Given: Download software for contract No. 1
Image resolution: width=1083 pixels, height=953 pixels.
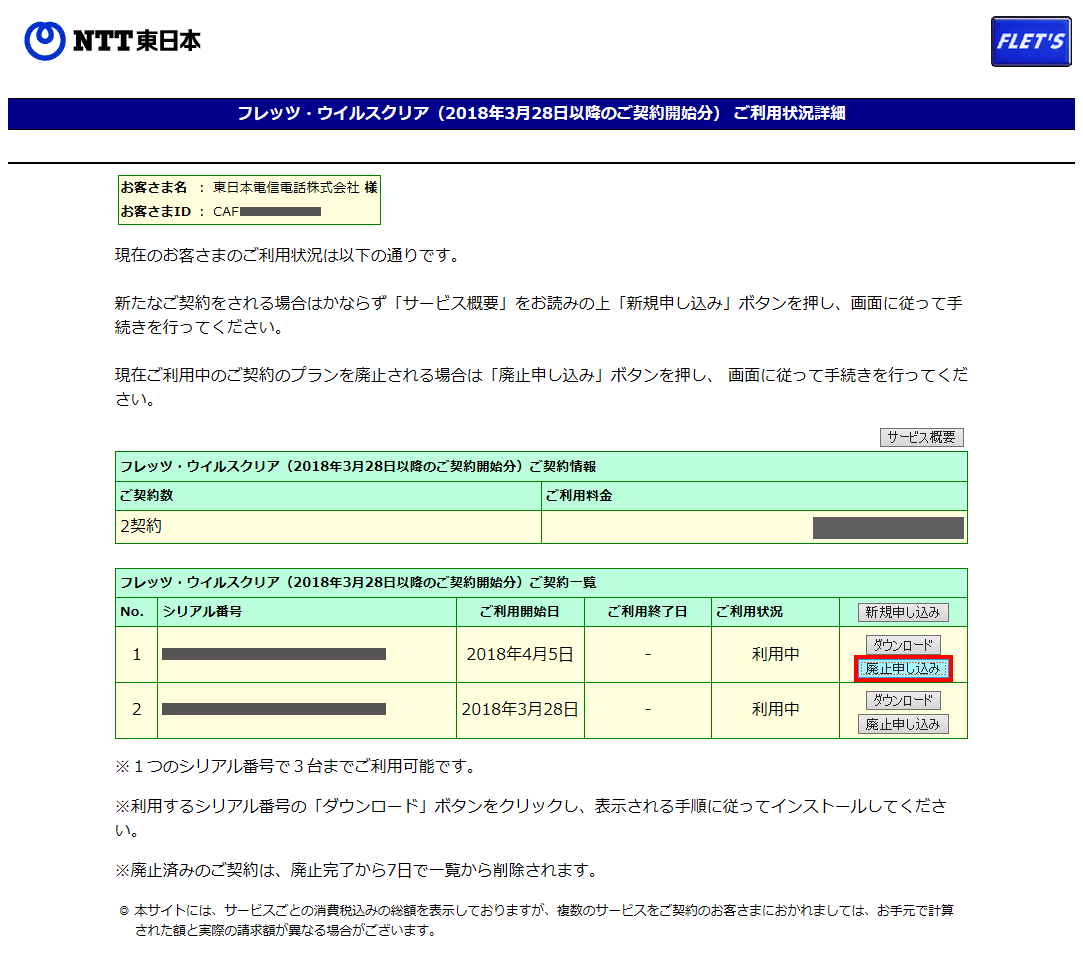Looking at the screenshot, I should coord(903,644).
